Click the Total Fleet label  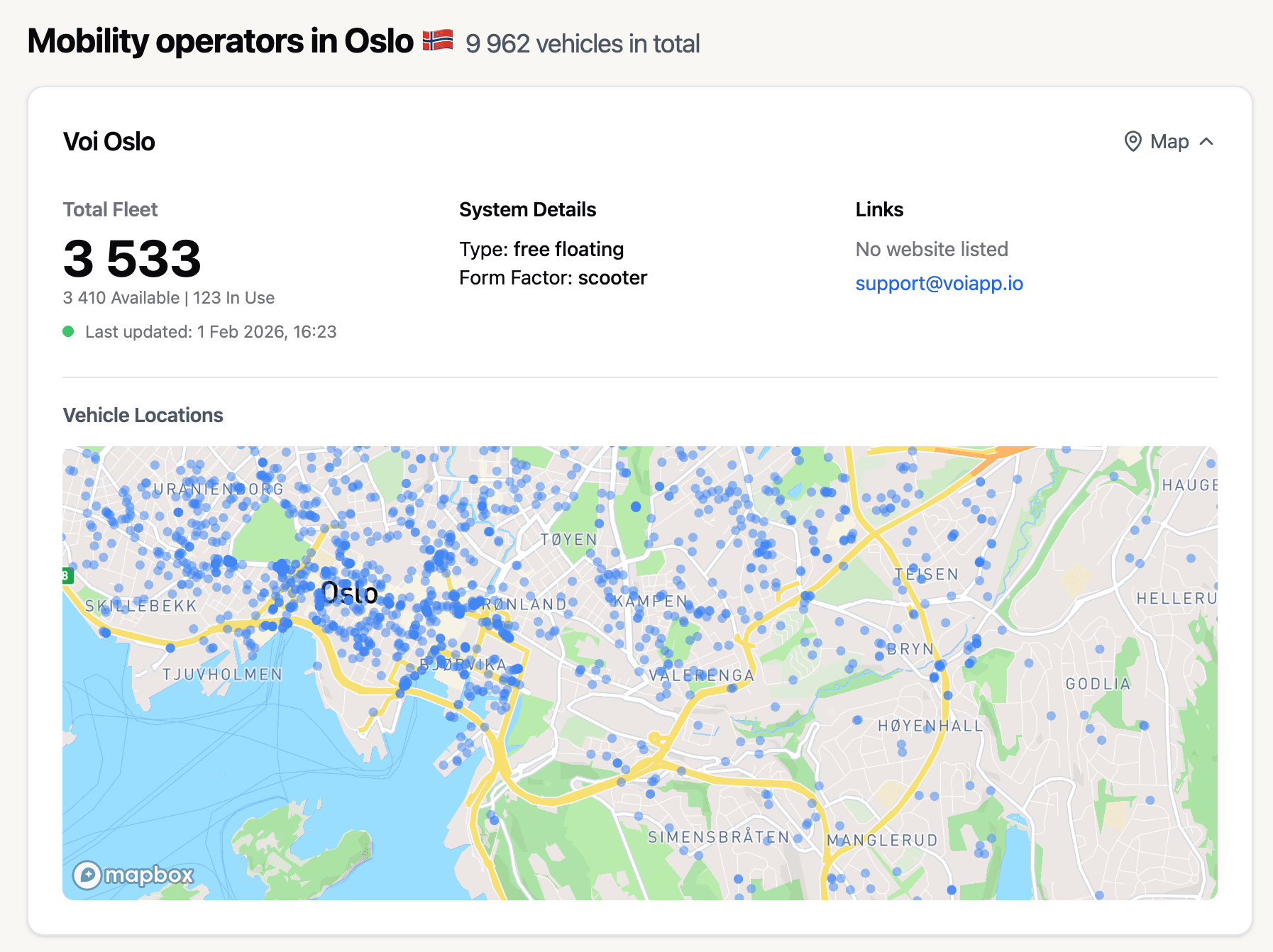(110, 210)
